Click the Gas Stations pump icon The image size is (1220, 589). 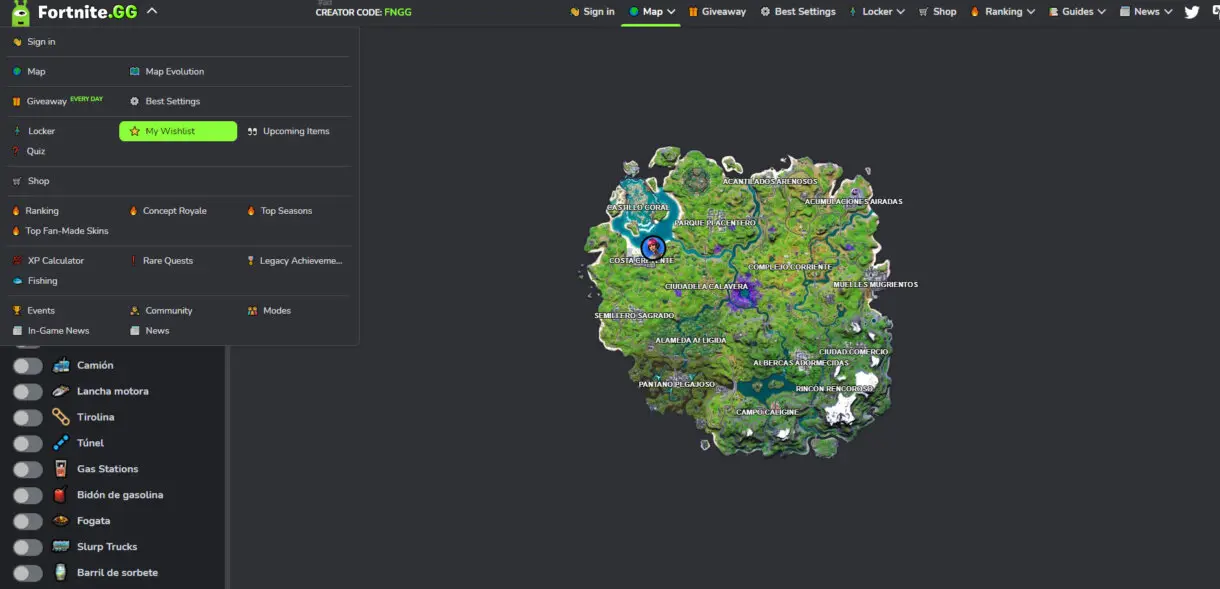pos(61,470)
